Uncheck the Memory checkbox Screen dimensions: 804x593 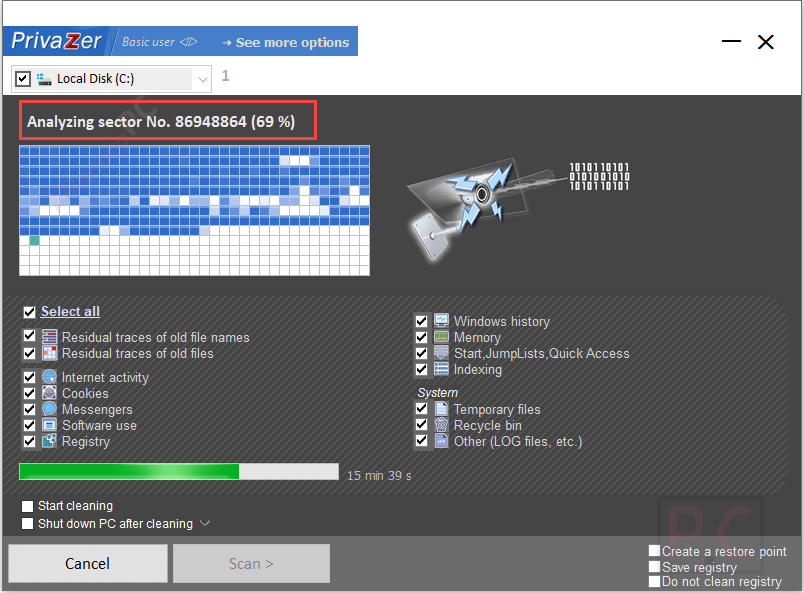(x=421, y=337)
